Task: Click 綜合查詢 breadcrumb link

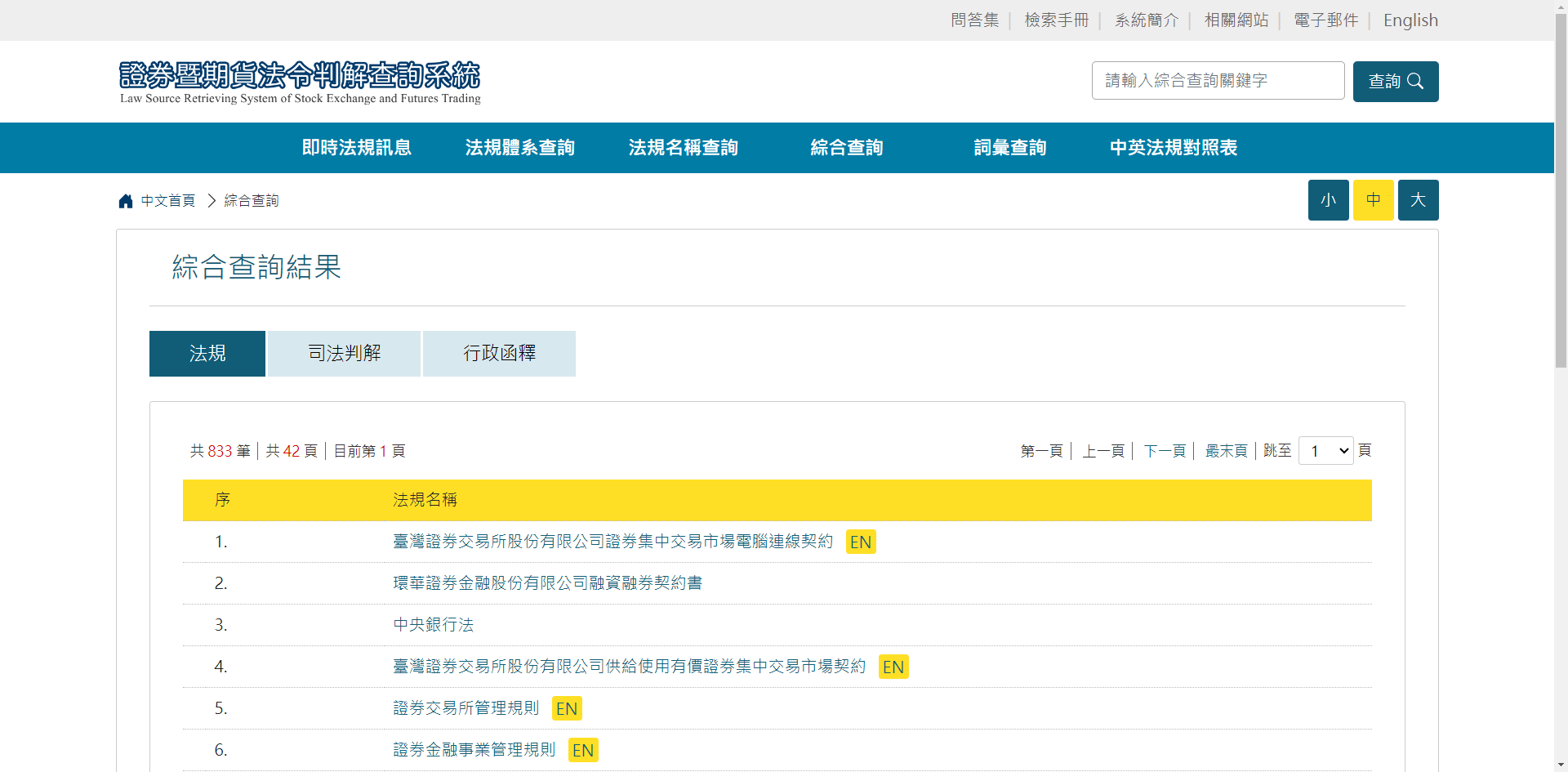Action: point(252,201)
